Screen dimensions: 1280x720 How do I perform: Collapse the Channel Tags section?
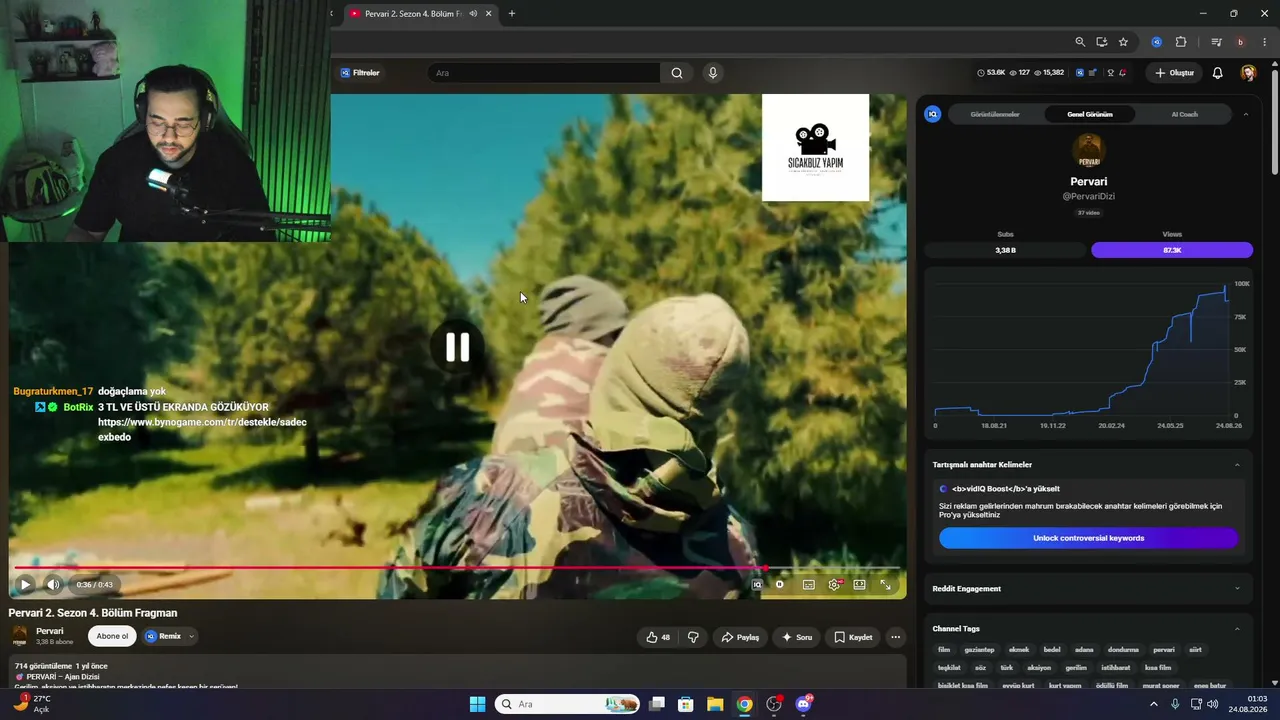click(1237, 629)
